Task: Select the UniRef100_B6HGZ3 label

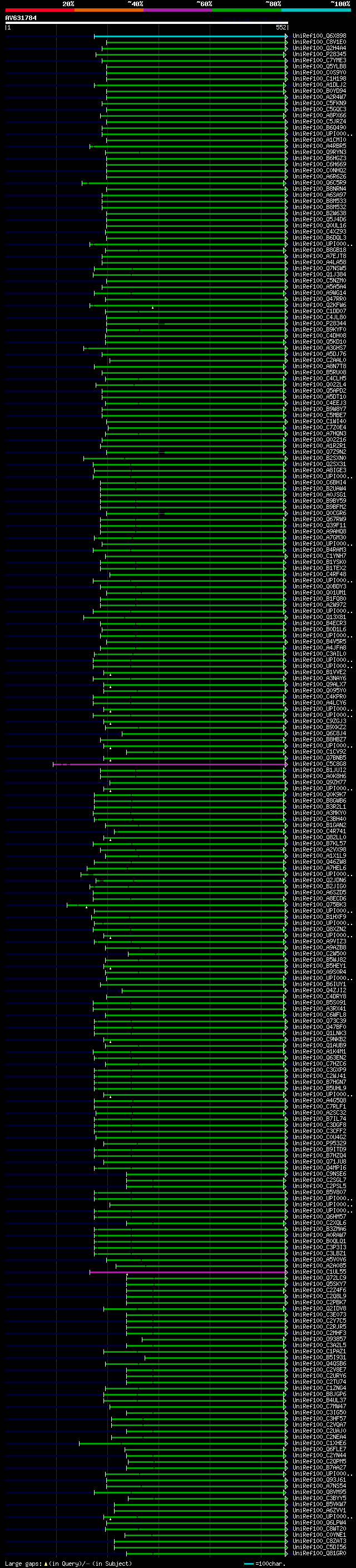Action: click(x=319, y=159)
